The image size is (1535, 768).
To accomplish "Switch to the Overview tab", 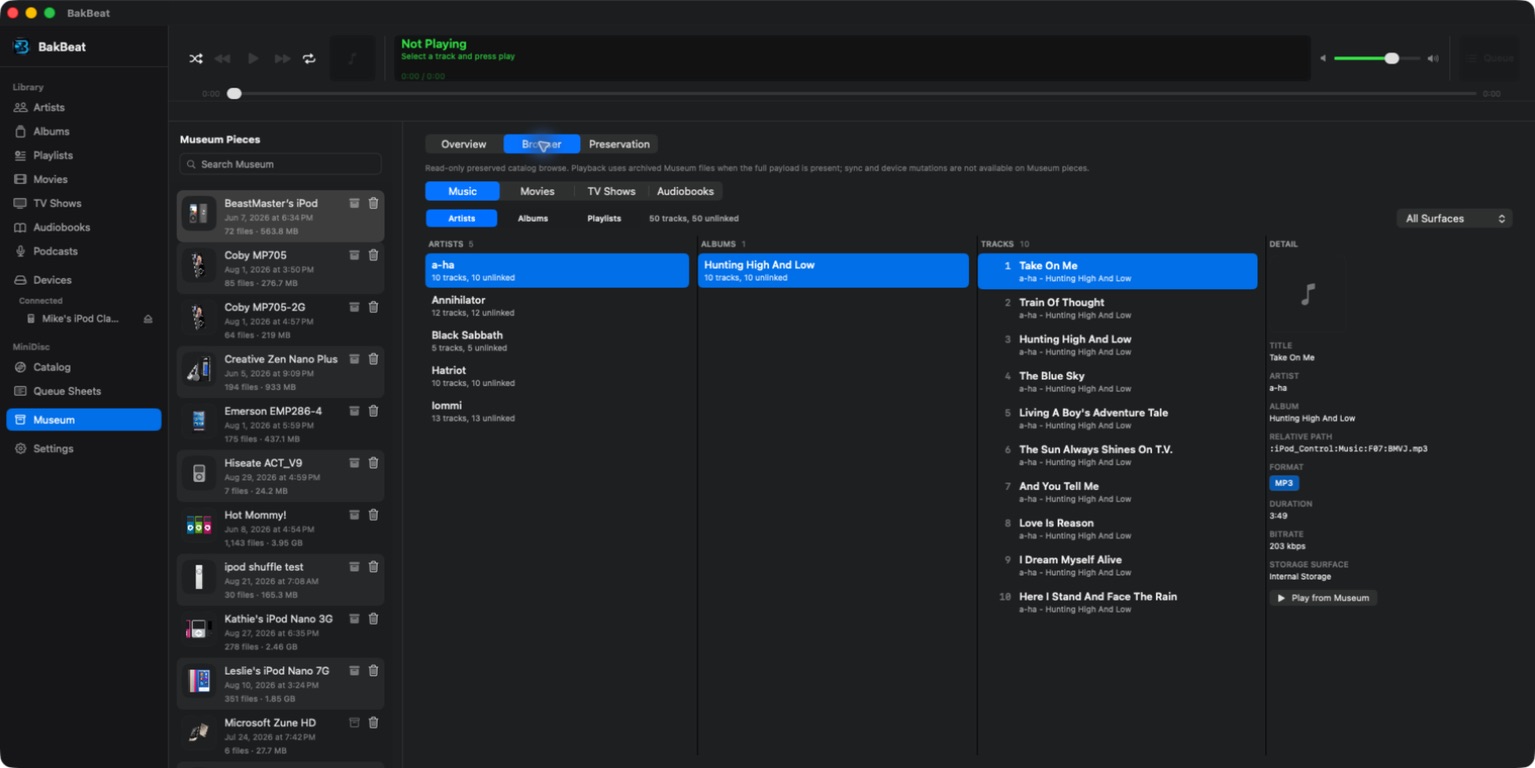I will 464,144.
